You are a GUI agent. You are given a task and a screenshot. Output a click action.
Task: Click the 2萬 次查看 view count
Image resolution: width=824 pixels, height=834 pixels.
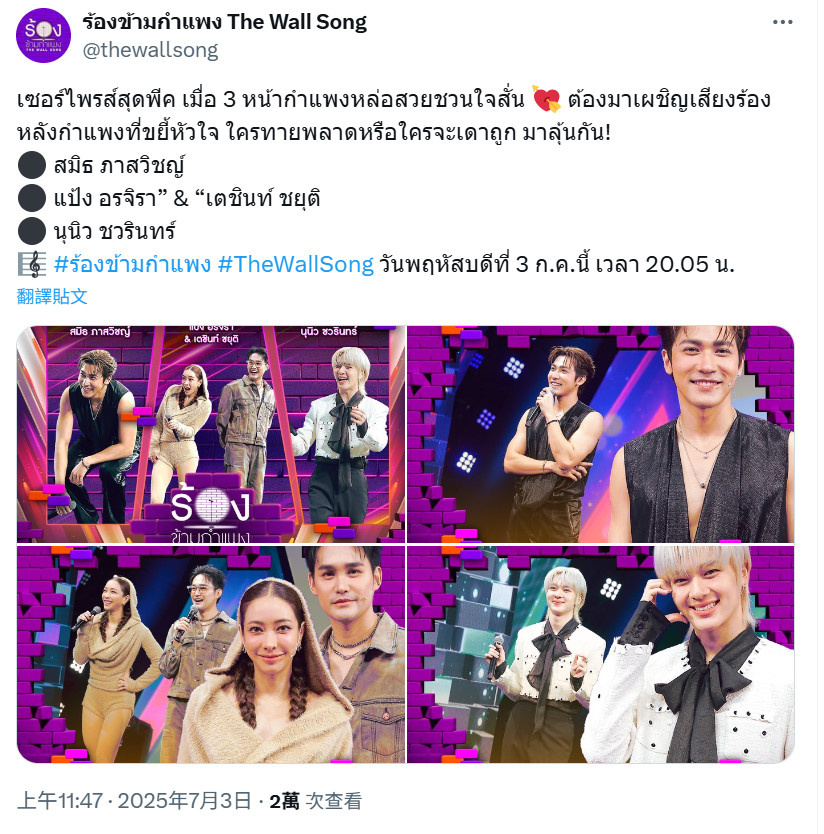(315, 800)
